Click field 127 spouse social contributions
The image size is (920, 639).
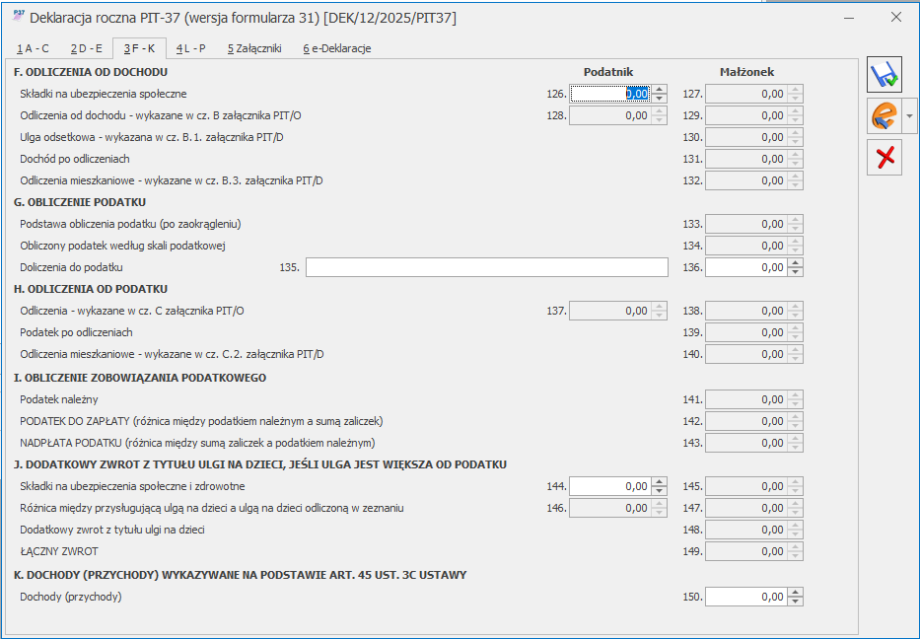[754, 94]
